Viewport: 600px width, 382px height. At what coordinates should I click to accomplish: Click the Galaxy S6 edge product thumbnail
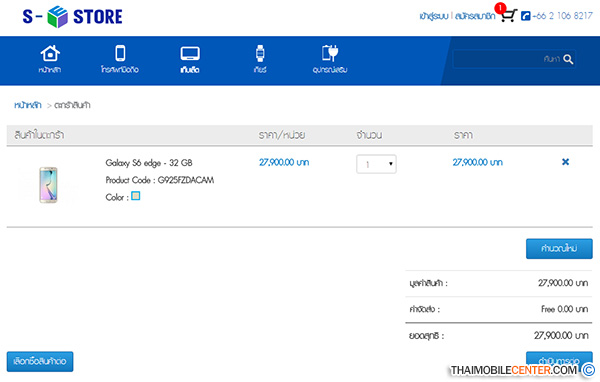48,185
